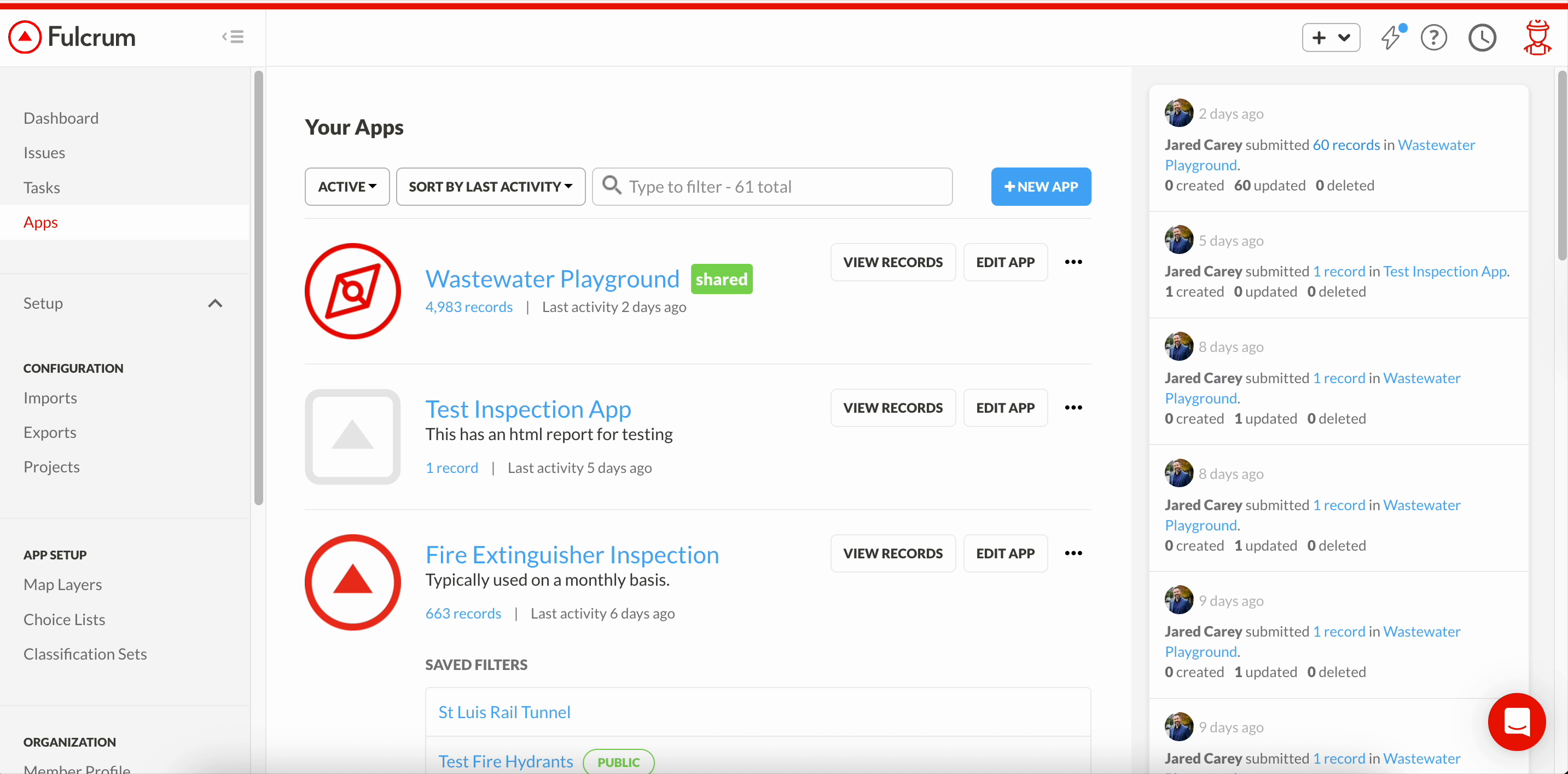
Task: Click the NEW APP button
Action: point(1040,186)
